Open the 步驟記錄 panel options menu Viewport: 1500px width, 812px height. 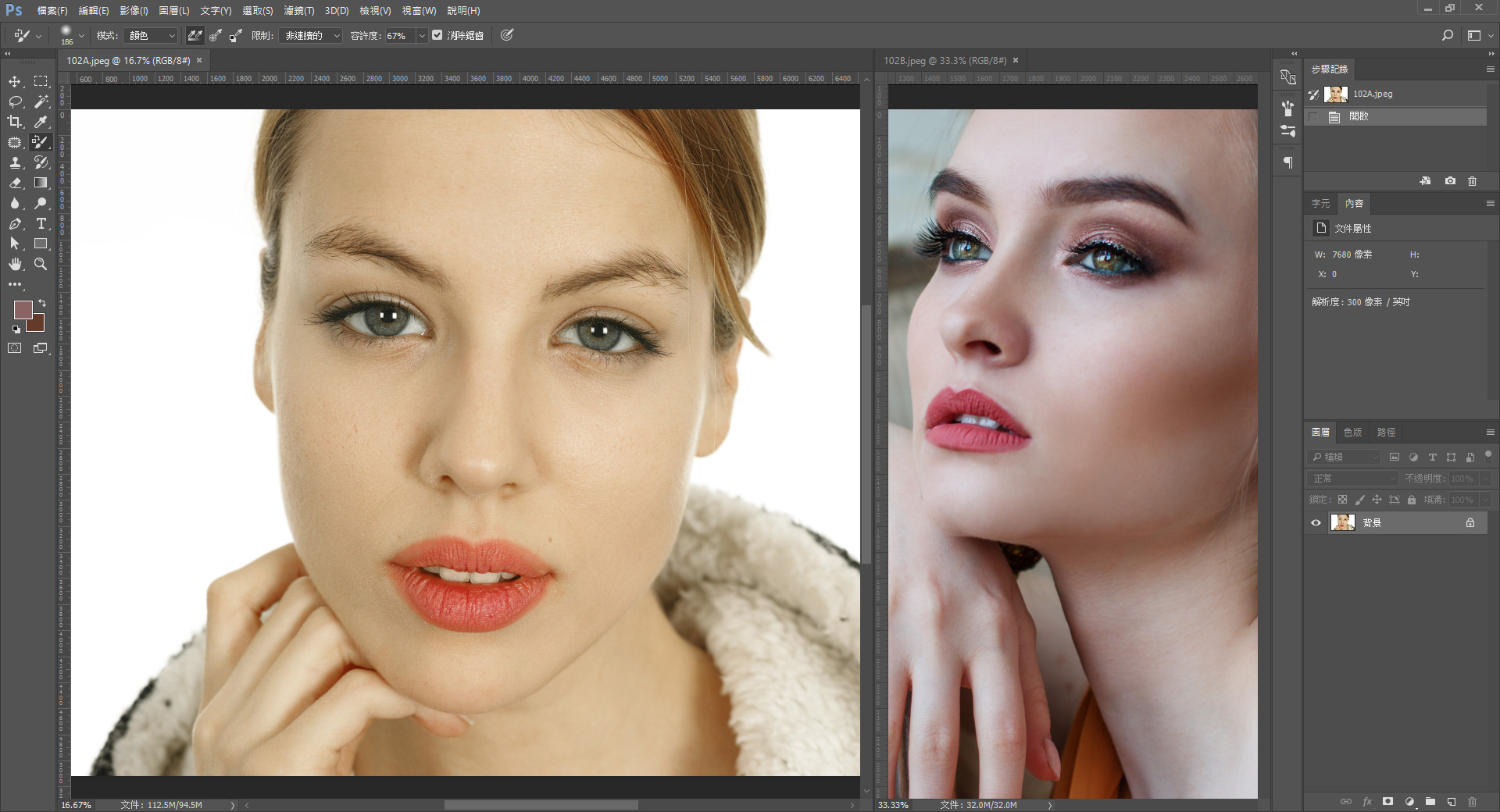1490,69
